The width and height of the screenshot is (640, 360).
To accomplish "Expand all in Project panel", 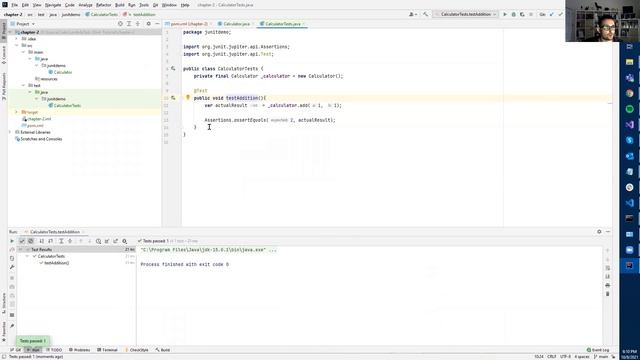I will (129, 24).
